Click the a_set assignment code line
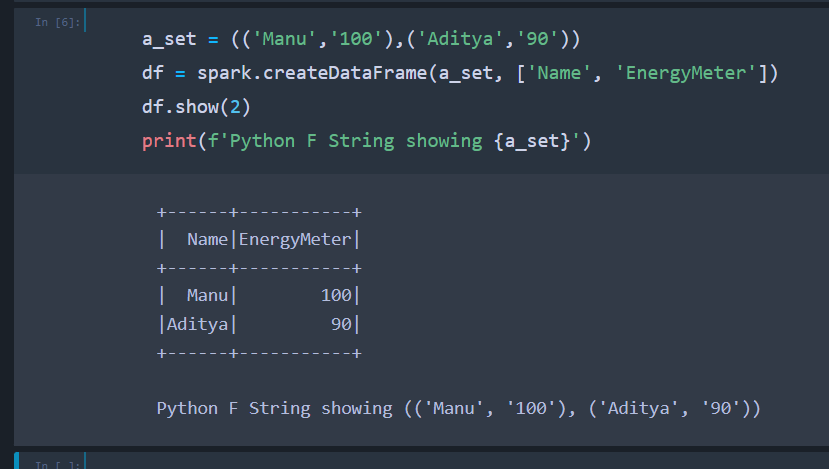829x469 pixels. [x=361, y=40]
